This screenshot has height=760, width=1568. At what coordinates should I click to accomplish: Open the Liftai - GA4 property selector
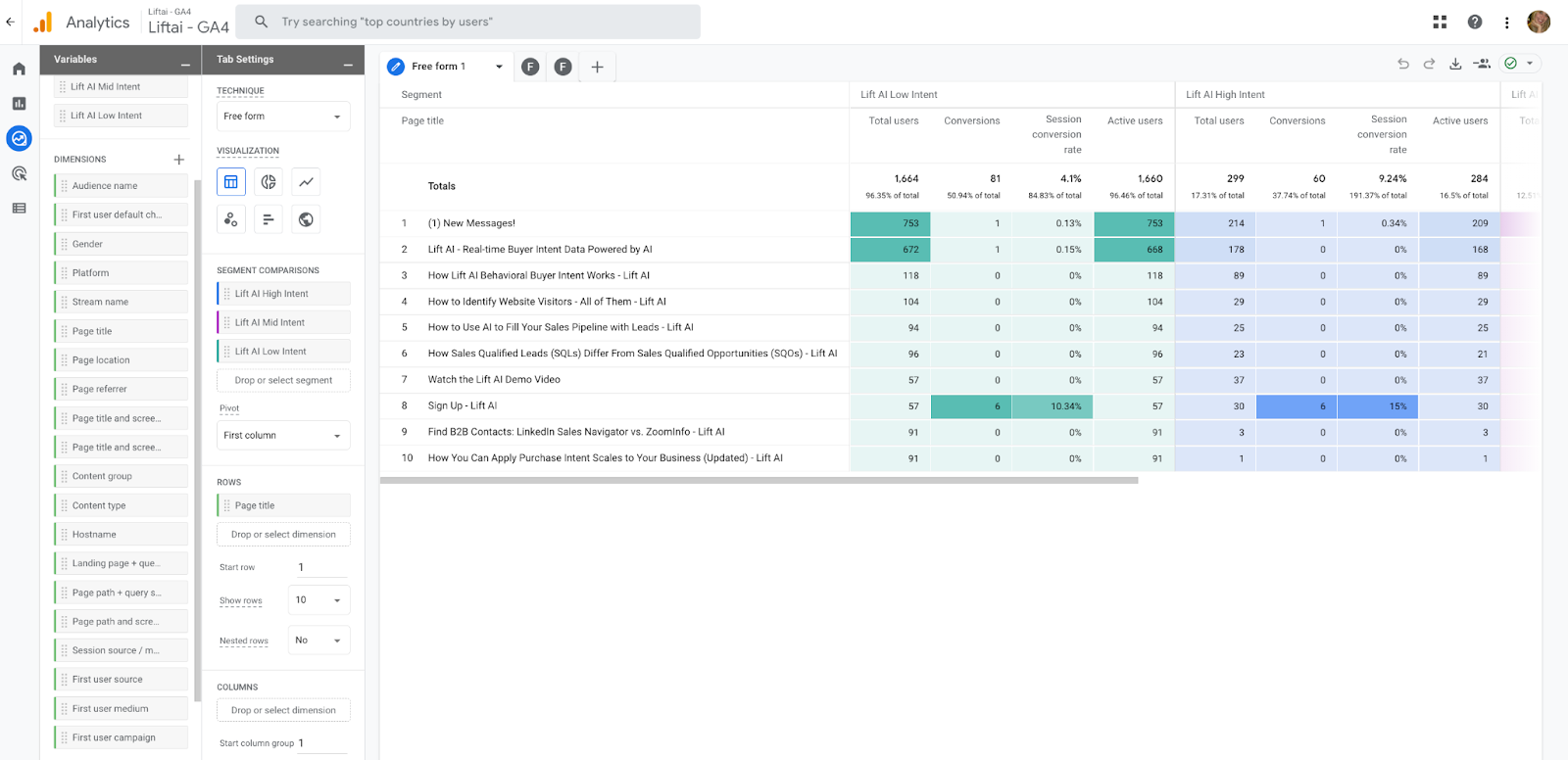pos(188,23)
